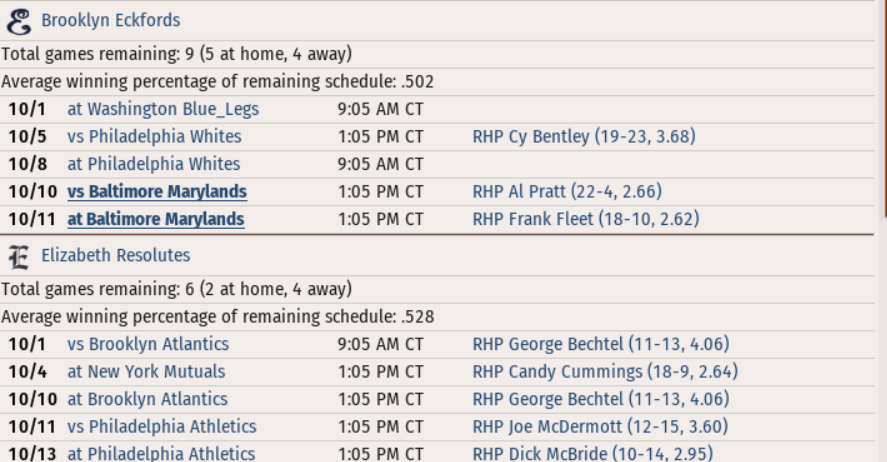Open the Brooklyn Eckfords team page link

point(111,20)
